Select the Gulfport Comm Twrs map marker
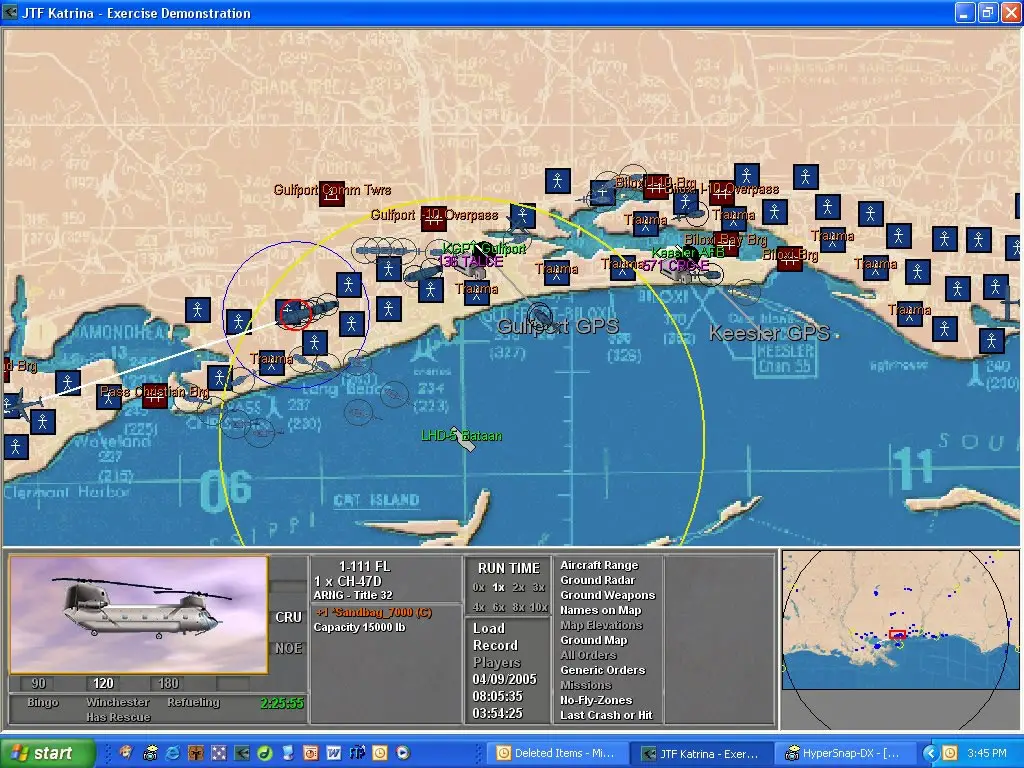The width and height of the screenshot is (1024, 768). (332, 195)
